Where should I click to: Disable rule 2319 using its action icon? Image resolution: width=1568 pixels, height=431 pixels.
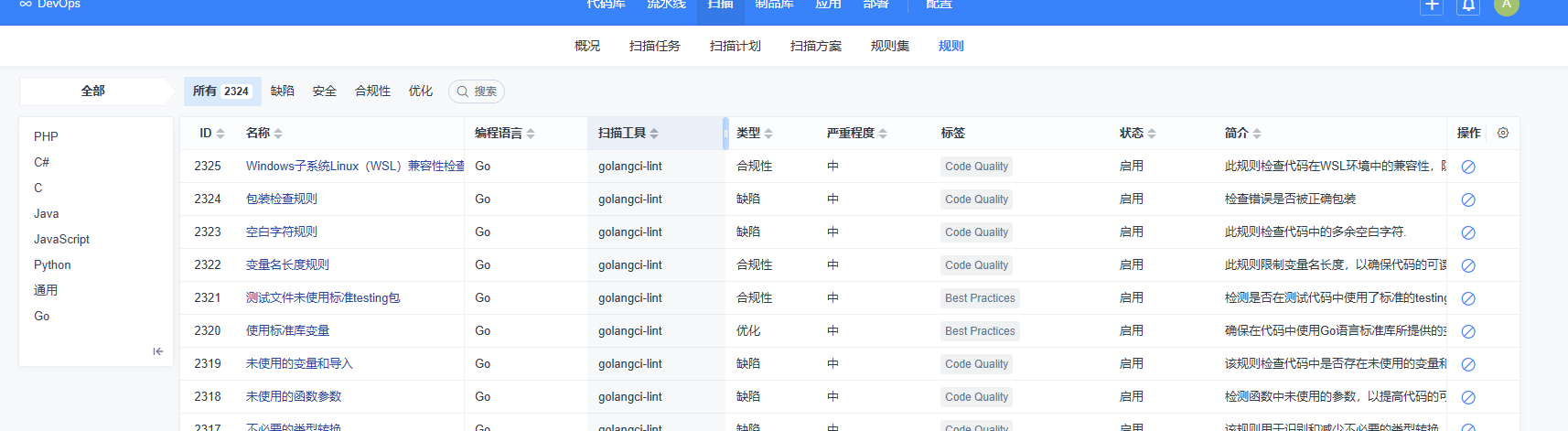[1468, 364]
